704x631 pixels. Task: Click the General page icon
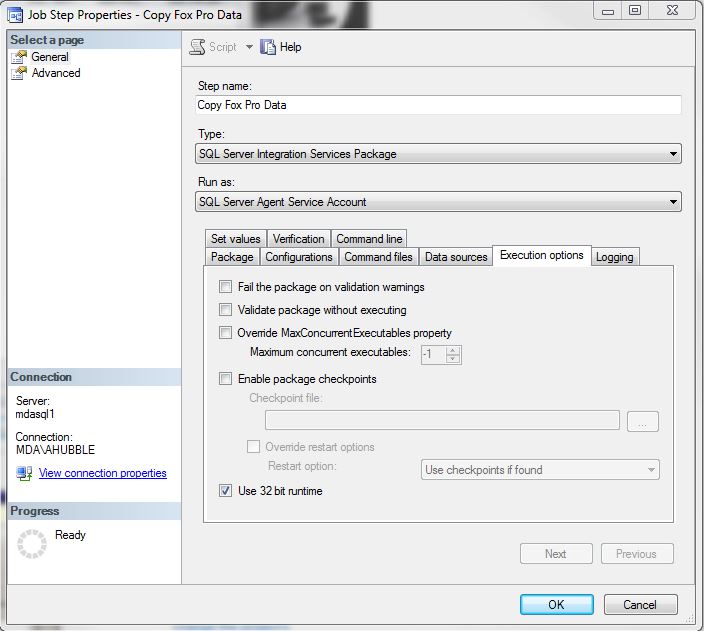click(x=19, y=57)
